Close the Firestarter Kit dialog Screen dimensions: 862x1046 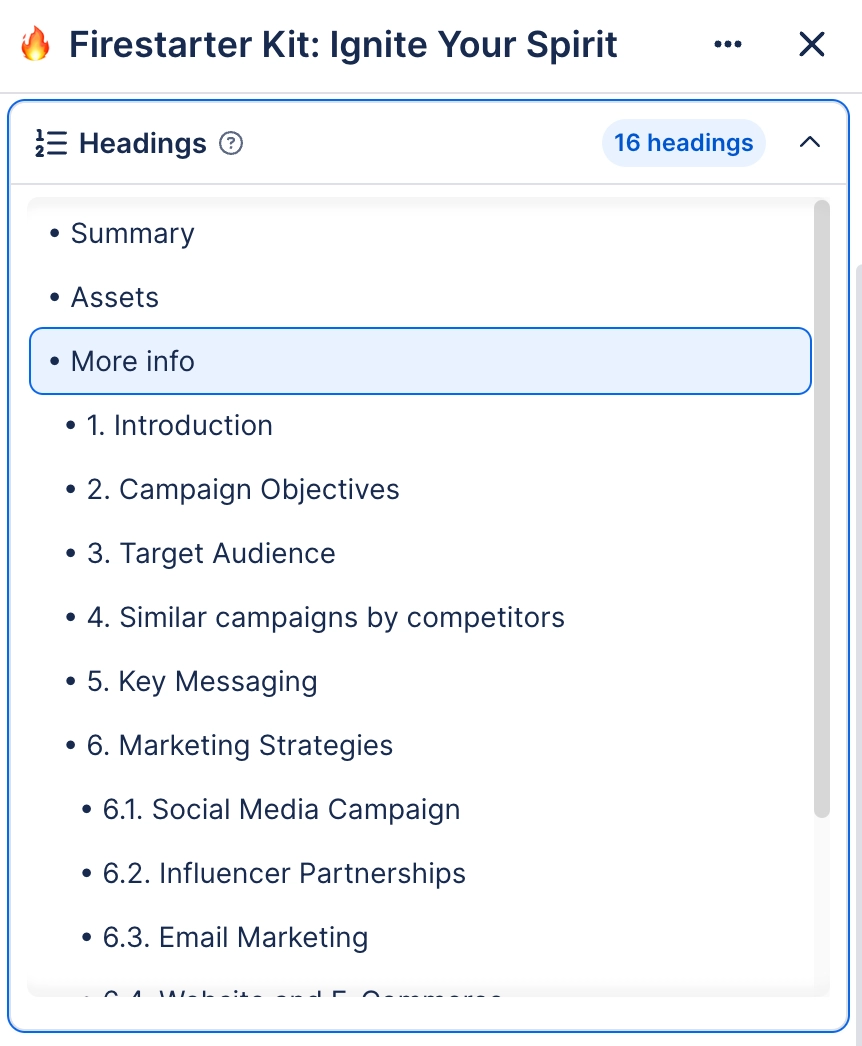tap(811, 44)
